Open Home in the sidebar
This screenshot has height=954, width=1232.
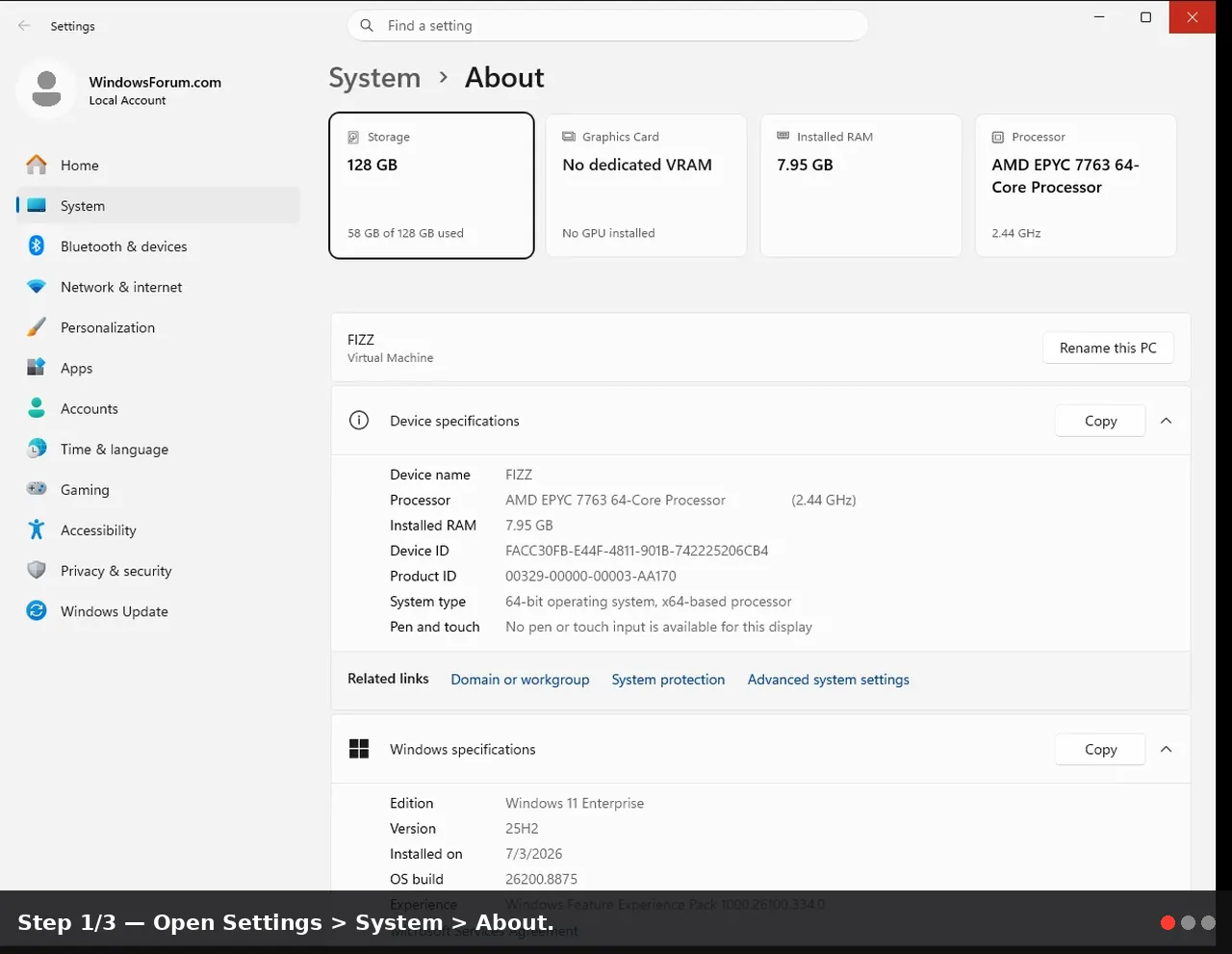tap(158, 166)
